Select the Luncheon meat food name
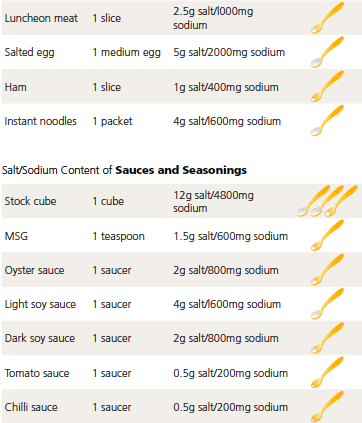 (x=41, y=18)
